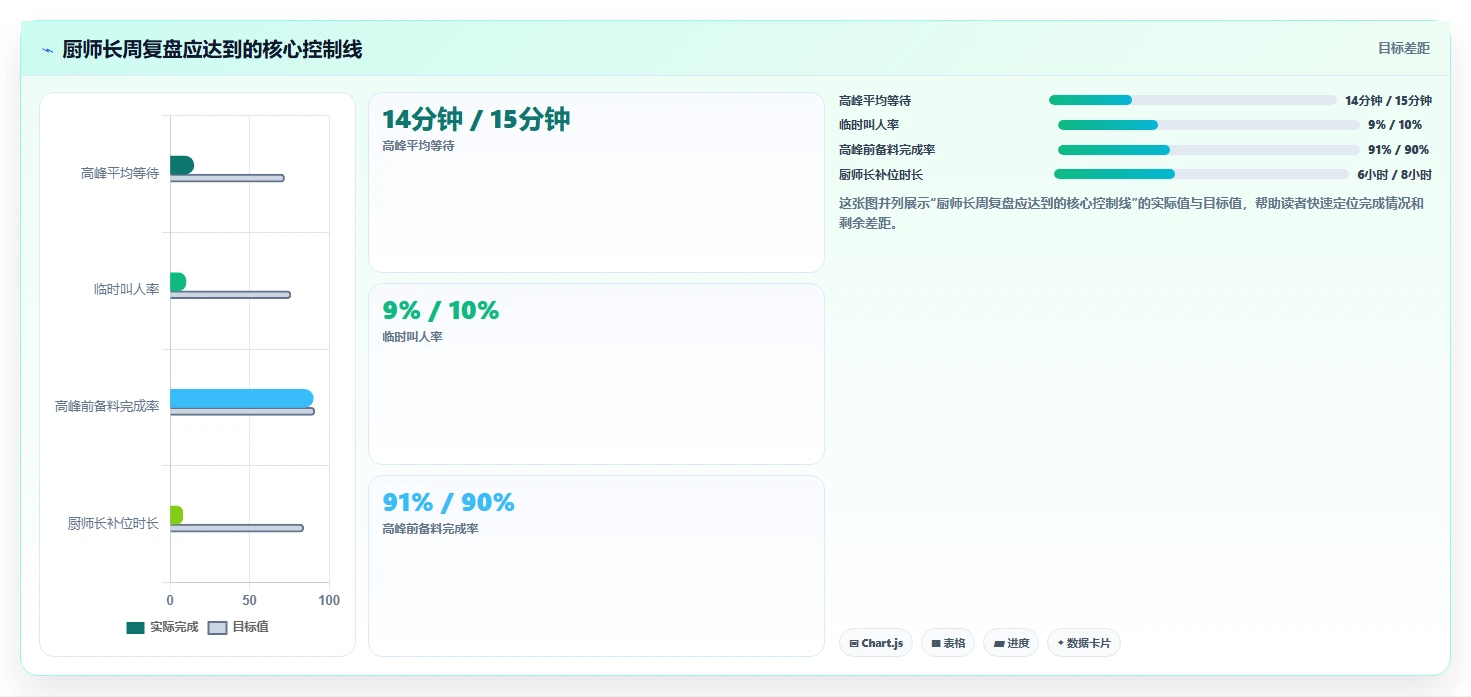Click the 临时叫人率 caption in data card

(412, 337)
